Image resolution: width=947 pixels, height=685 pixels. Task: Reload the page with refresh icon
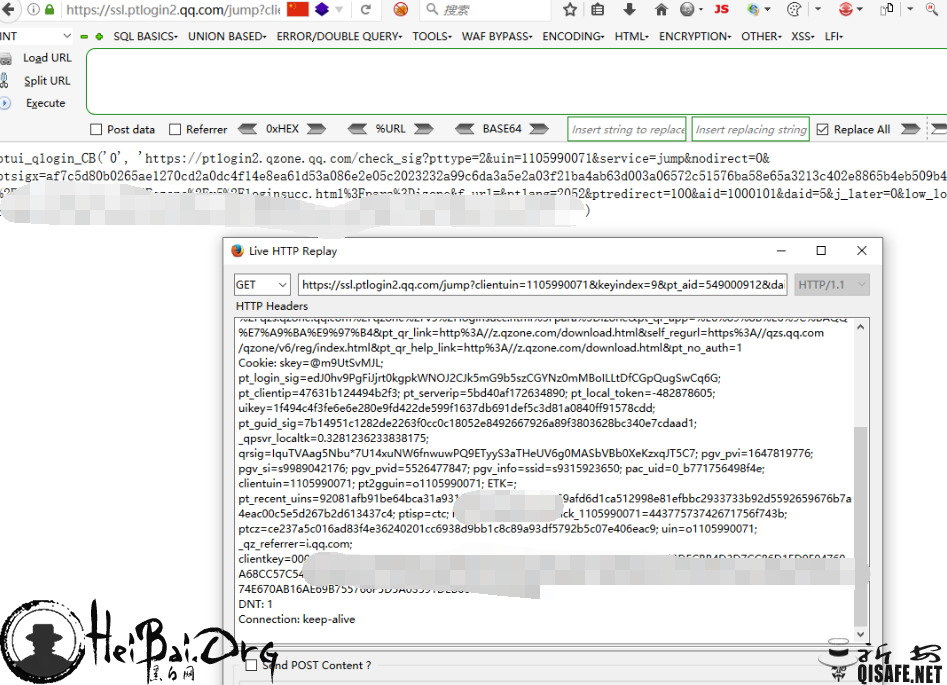click(x=366, y=10)
